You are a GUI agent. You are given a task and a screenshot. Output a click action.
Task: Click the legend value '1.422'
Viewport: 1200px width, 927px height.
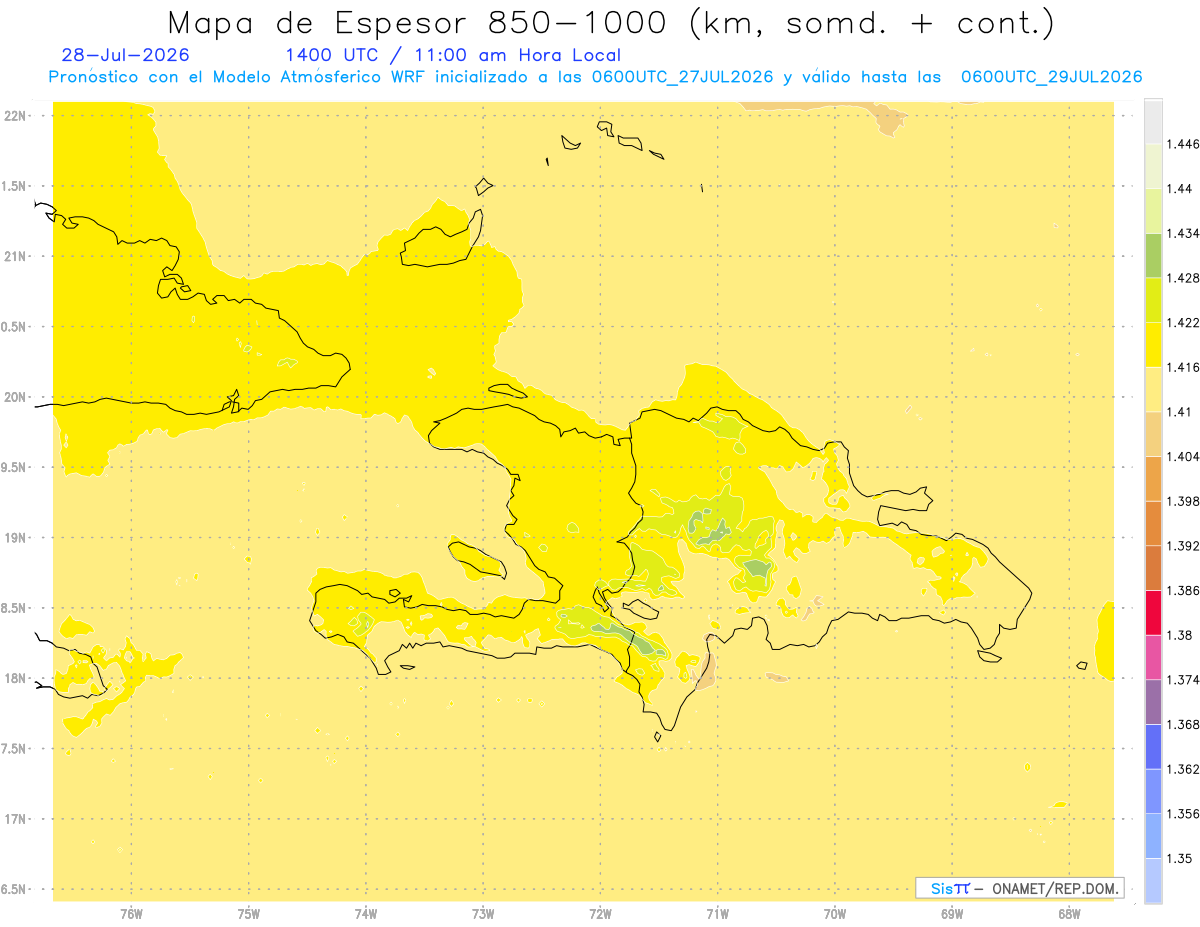[1183, 322]
